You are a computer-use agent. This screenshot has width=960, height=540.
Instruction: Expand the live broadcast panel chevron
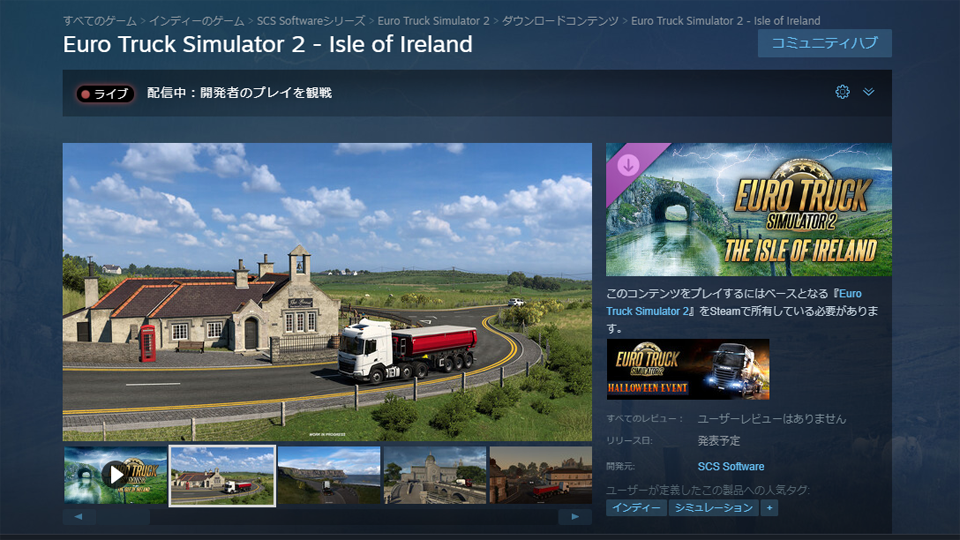coord(868,92)
